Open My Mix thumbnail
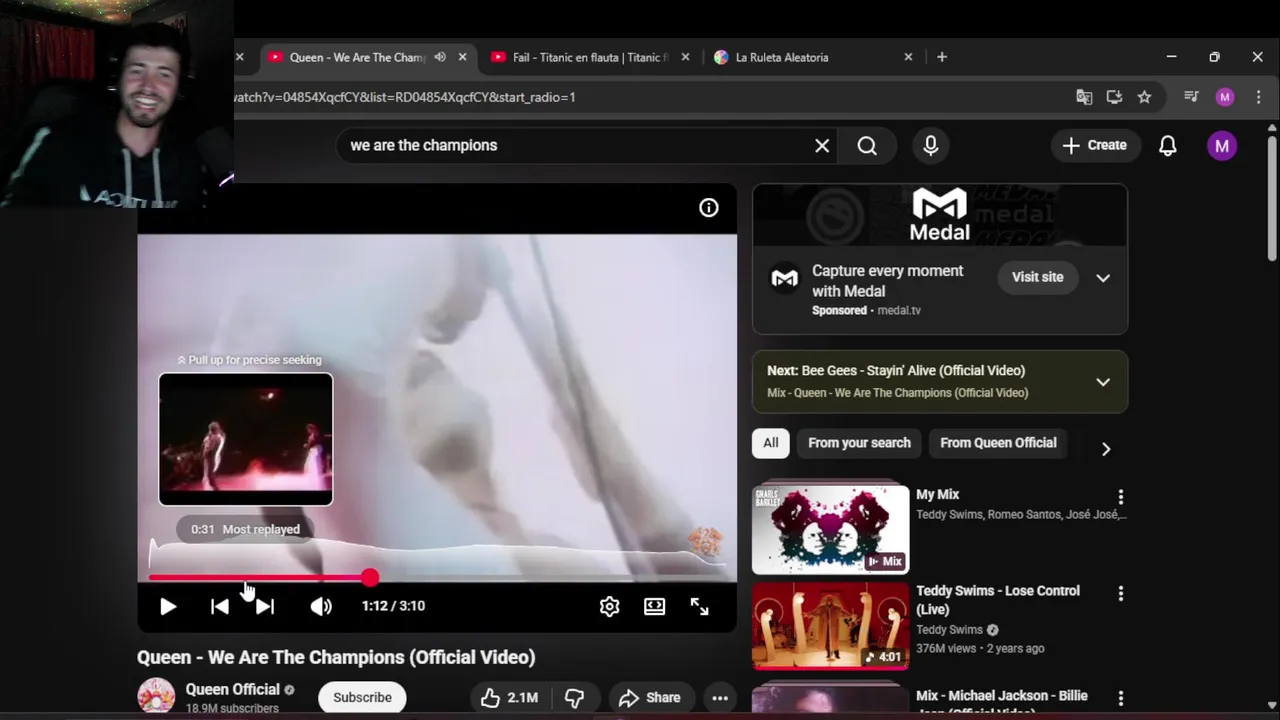 pos(831,530)
